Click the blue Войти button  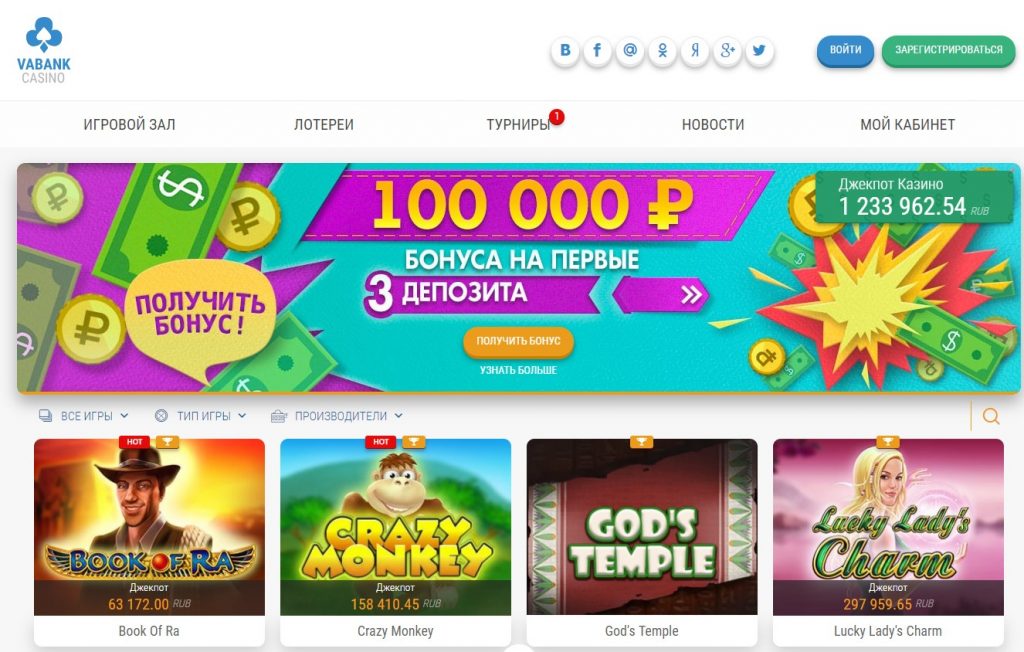pos(845,50)
